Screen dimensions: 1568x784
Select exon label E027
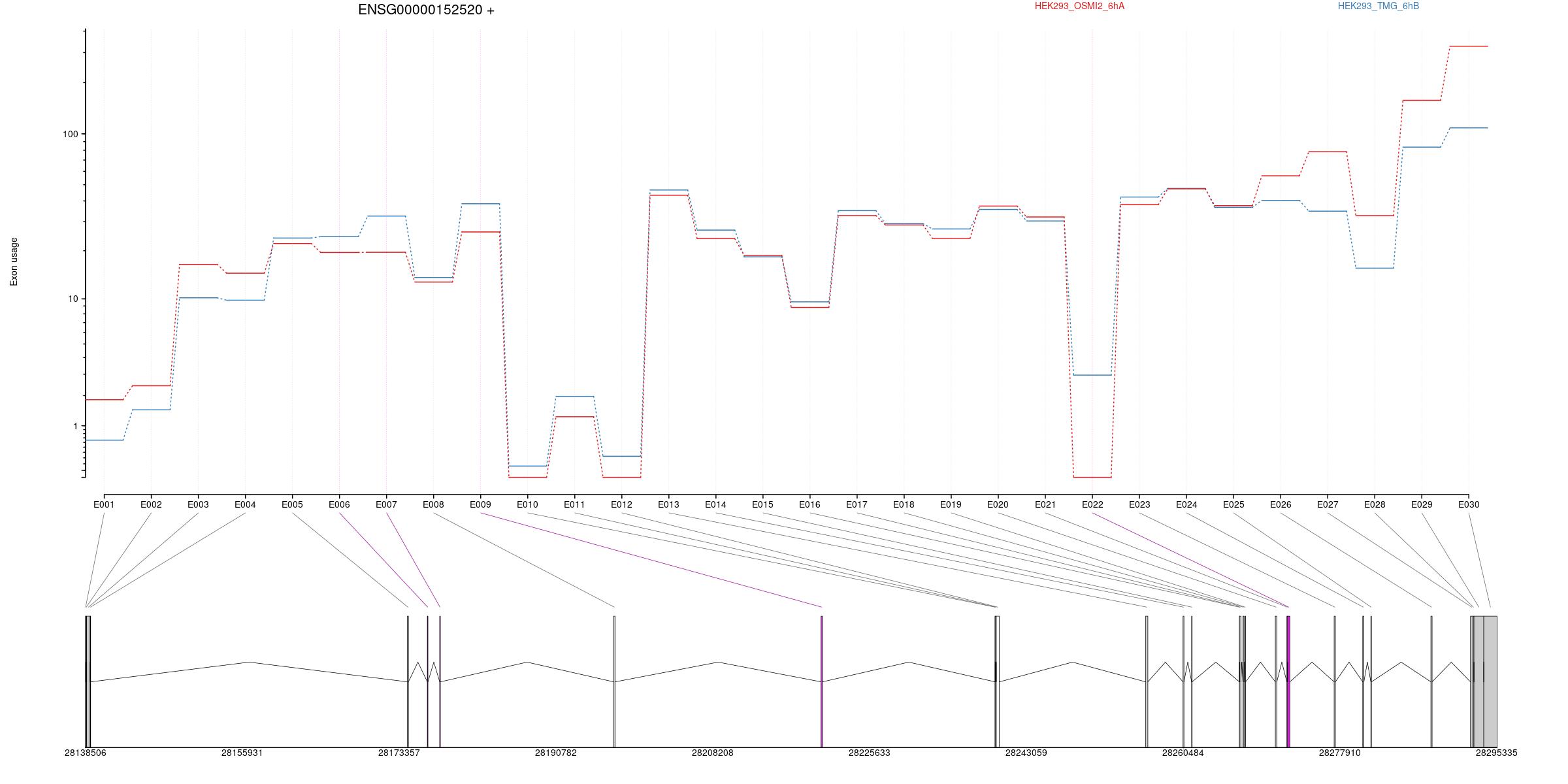click(1328, 504)
